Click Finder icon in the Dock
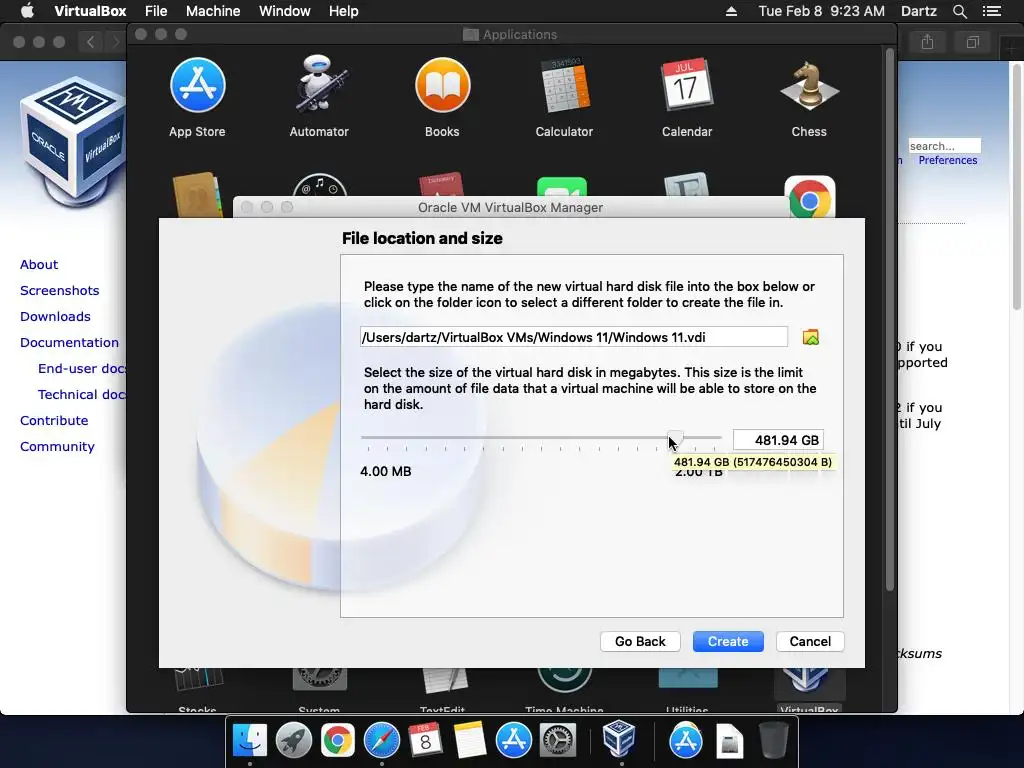This screenshot has width=1024, height=768. 249,741
